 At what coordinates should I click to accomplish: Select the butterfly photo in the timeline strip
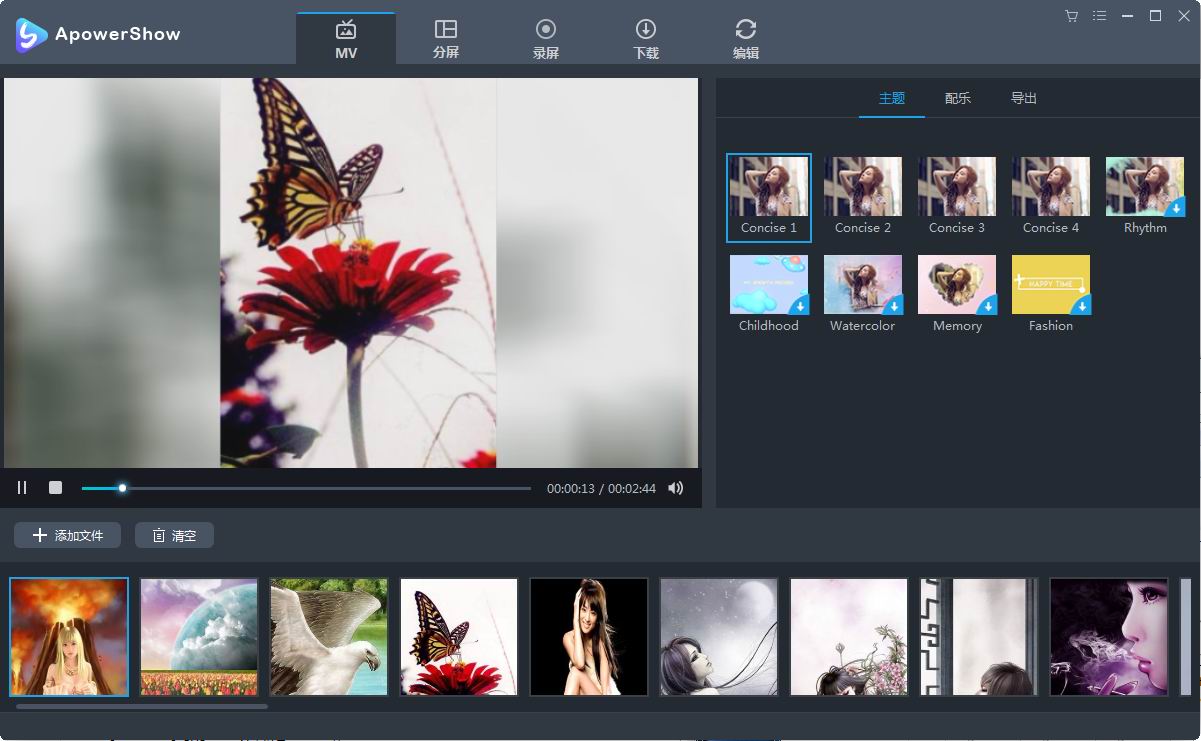458,636
